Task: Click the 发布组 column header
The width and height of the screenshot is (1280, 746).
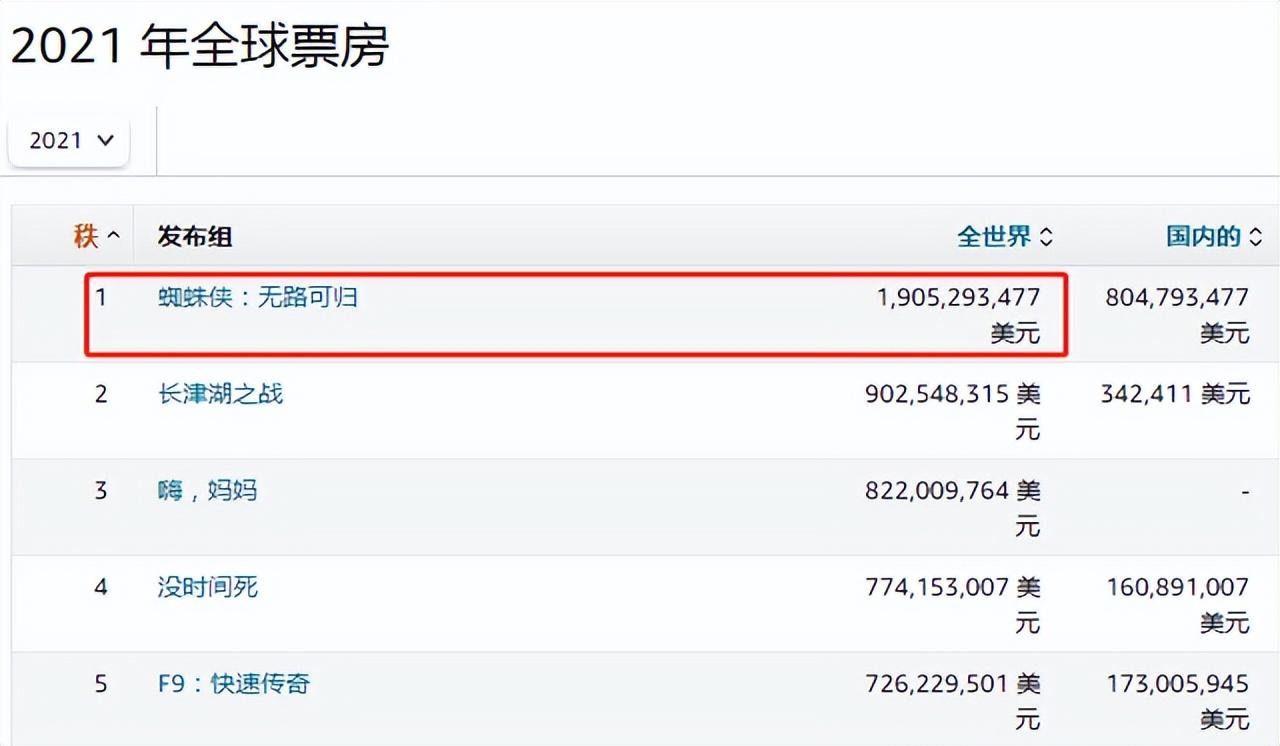Action: [195, 237]
